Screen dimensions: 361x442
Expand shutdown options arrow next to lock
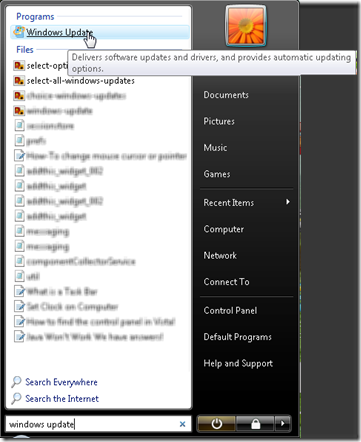283,424
